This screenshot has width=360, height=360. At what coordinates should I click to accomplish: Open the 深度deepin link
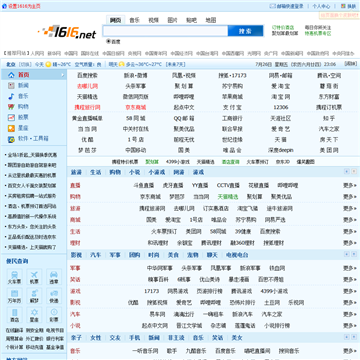click(281, 150)
